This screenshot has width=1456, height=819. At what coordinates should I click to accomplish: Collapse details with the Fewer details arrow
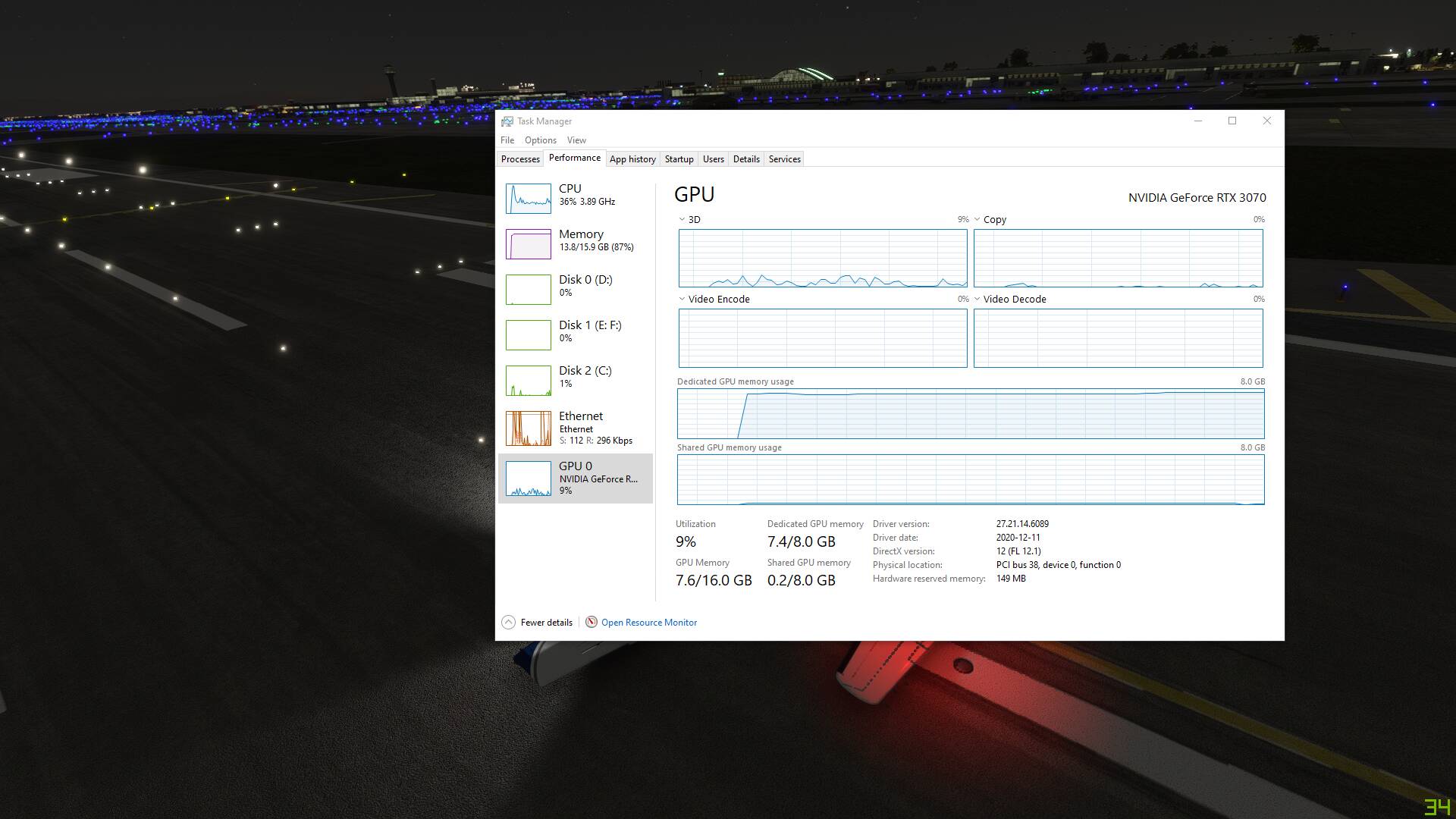508,623
